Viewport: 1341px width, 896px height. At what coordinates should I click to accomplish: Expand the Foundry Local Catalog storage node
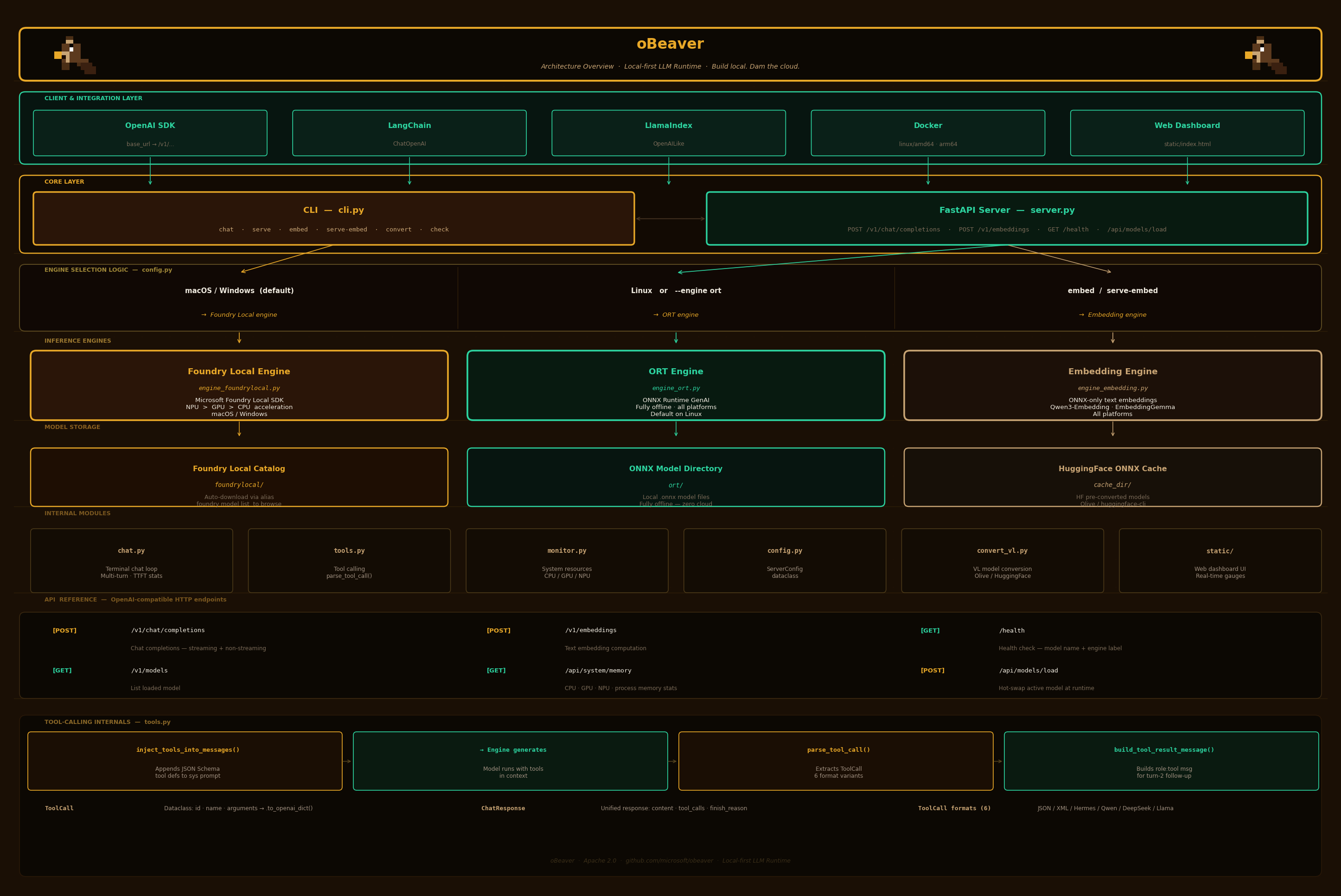tap(238, 477)
